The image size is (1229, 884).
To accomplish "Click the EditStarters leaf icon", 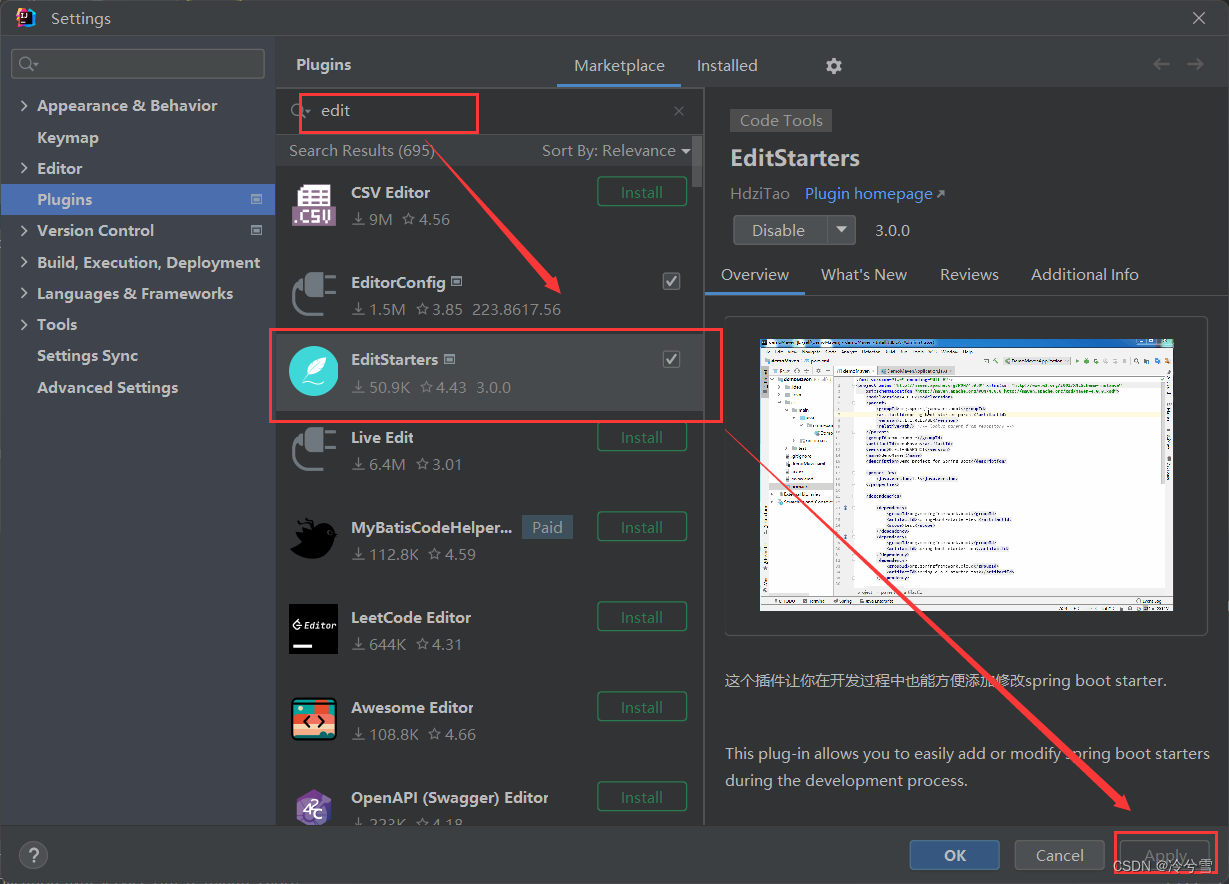I will point(313,371).
